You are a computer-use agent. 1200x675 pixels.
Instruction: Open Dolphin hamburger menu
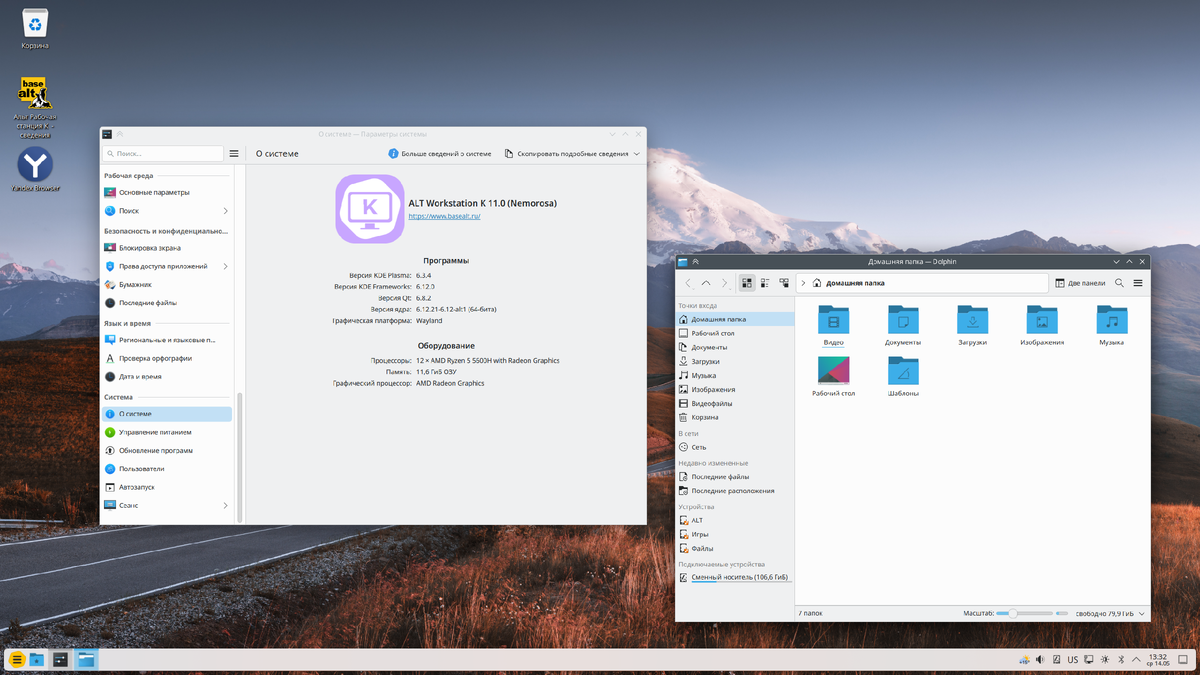1138,283
